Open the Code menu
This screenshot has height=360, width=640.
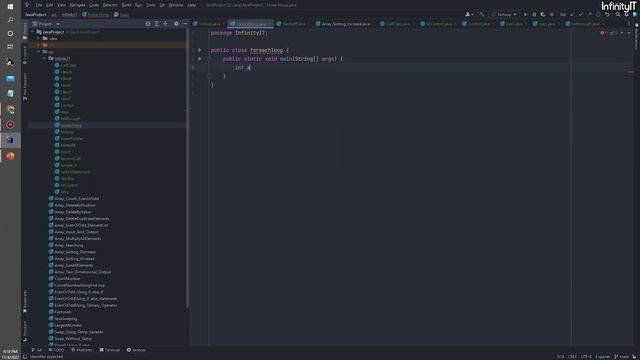click(x=94, y=5)
